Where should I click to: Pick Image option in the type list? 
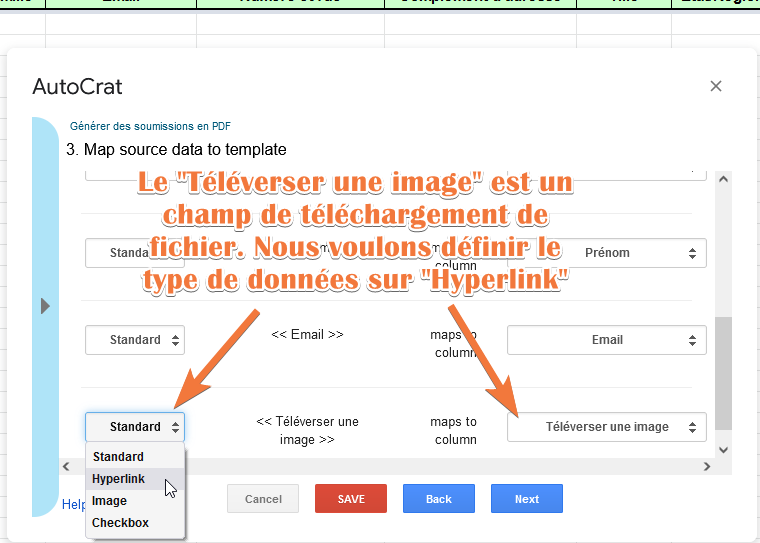tap(135, 501)
